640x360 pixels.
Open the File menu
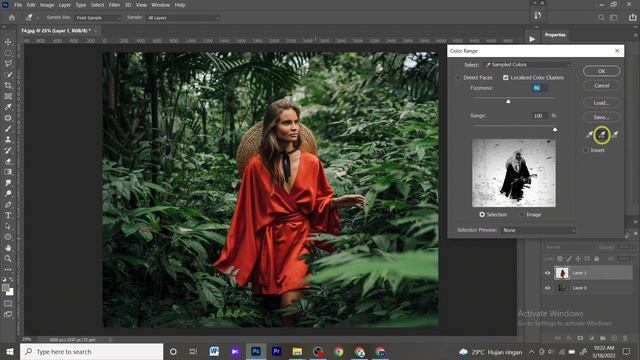(18, 5)
